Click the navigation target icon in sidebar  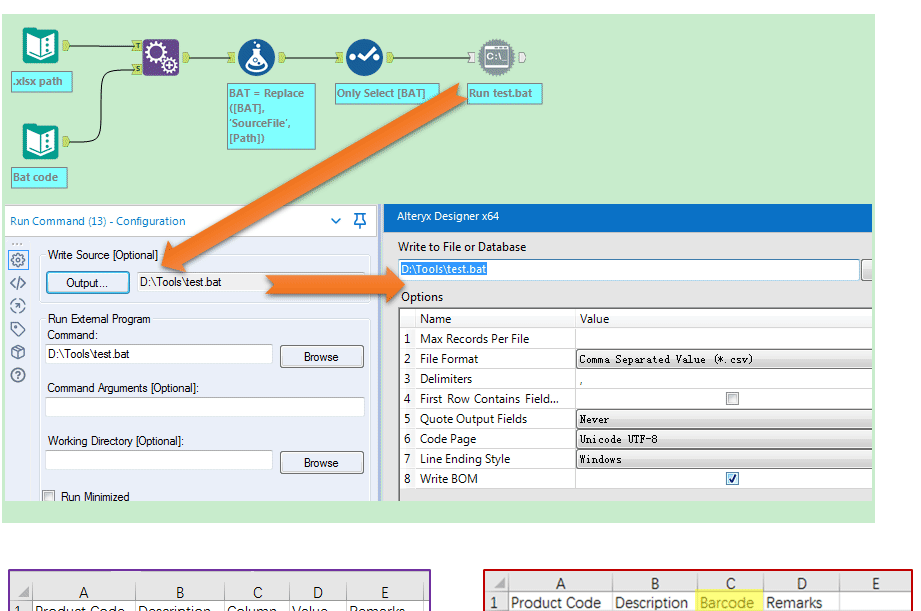click(18, 306)
